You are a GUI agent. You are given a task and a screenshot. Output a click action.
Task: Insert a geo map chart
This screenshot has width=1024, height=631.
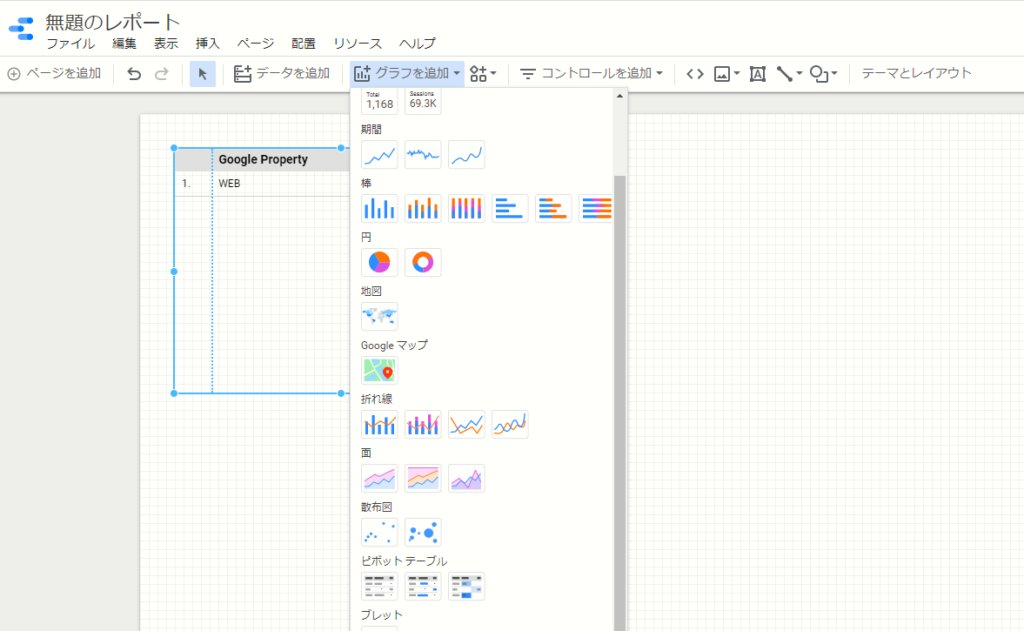pos(379,317)
